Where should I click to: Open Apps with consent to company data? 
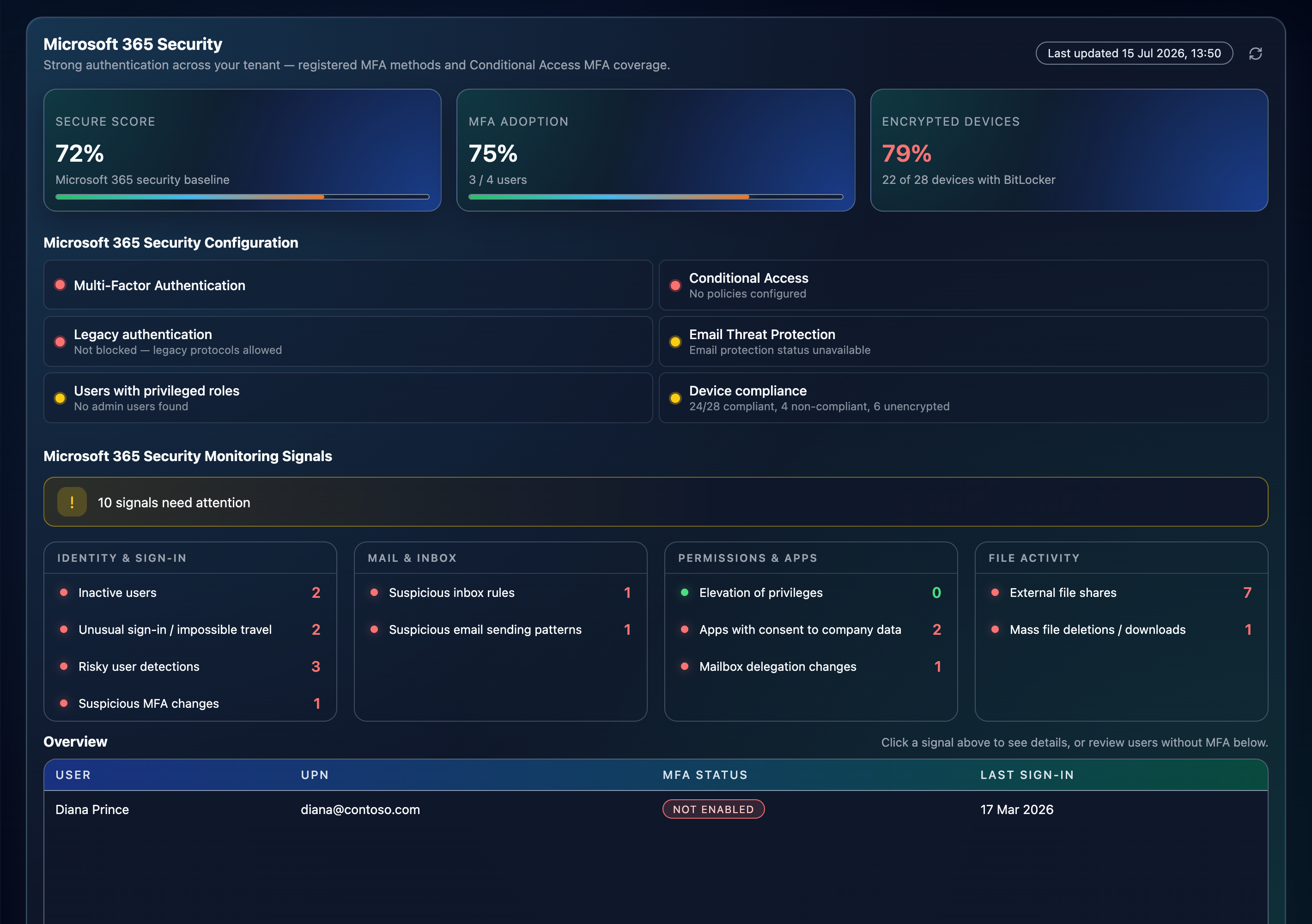coord(810,629)
